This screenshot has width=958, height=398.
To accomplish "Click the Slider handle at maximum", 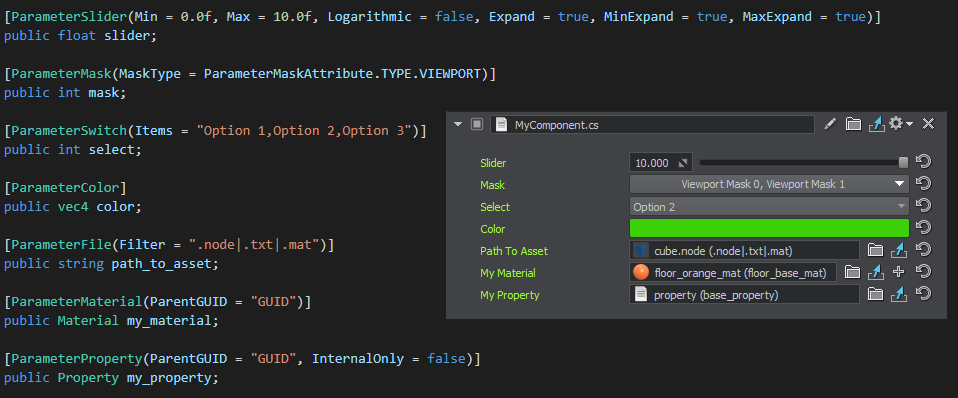I will click(x=903, y=162).
